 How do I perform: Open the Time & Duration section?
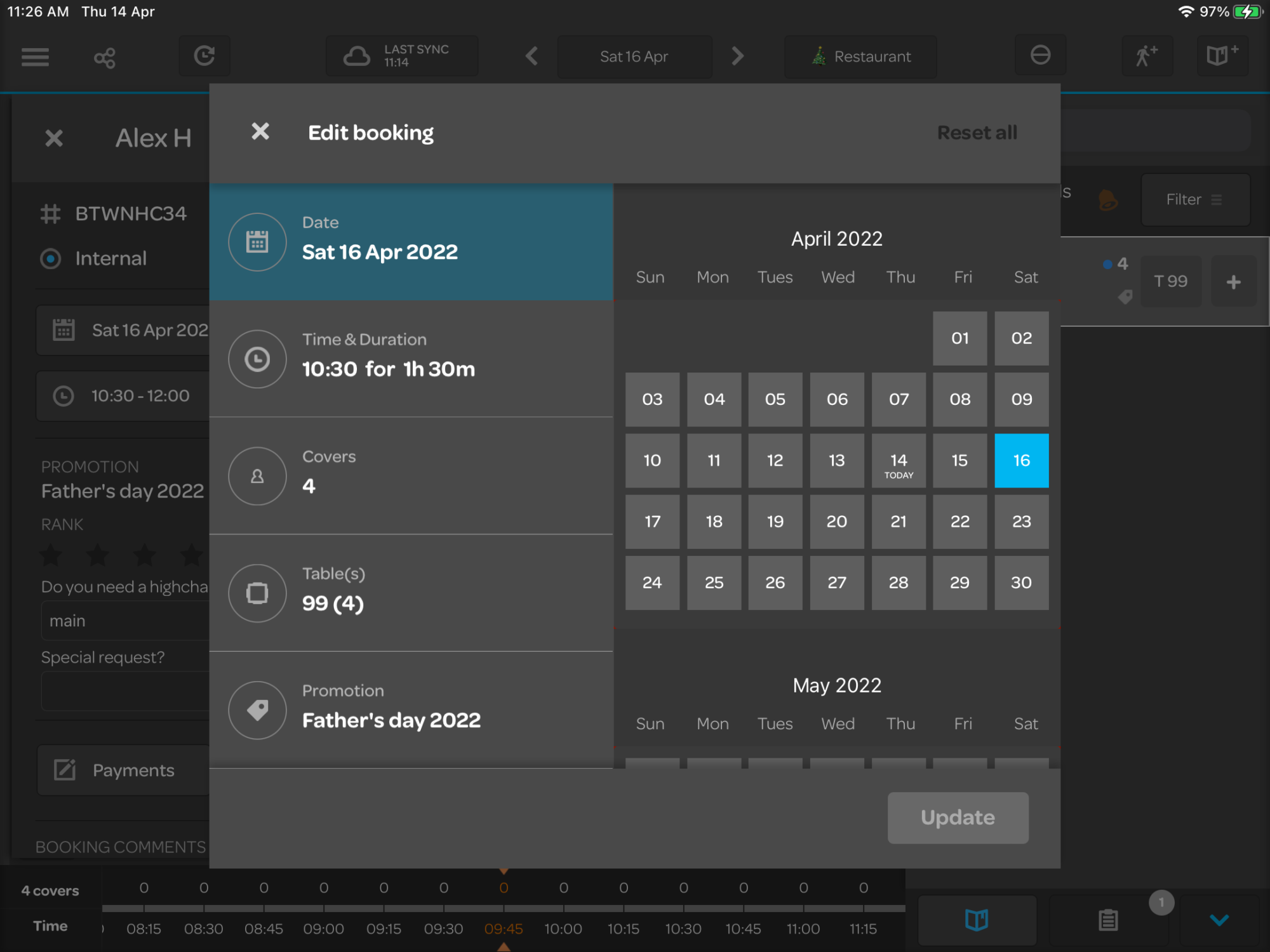[411, 359]
